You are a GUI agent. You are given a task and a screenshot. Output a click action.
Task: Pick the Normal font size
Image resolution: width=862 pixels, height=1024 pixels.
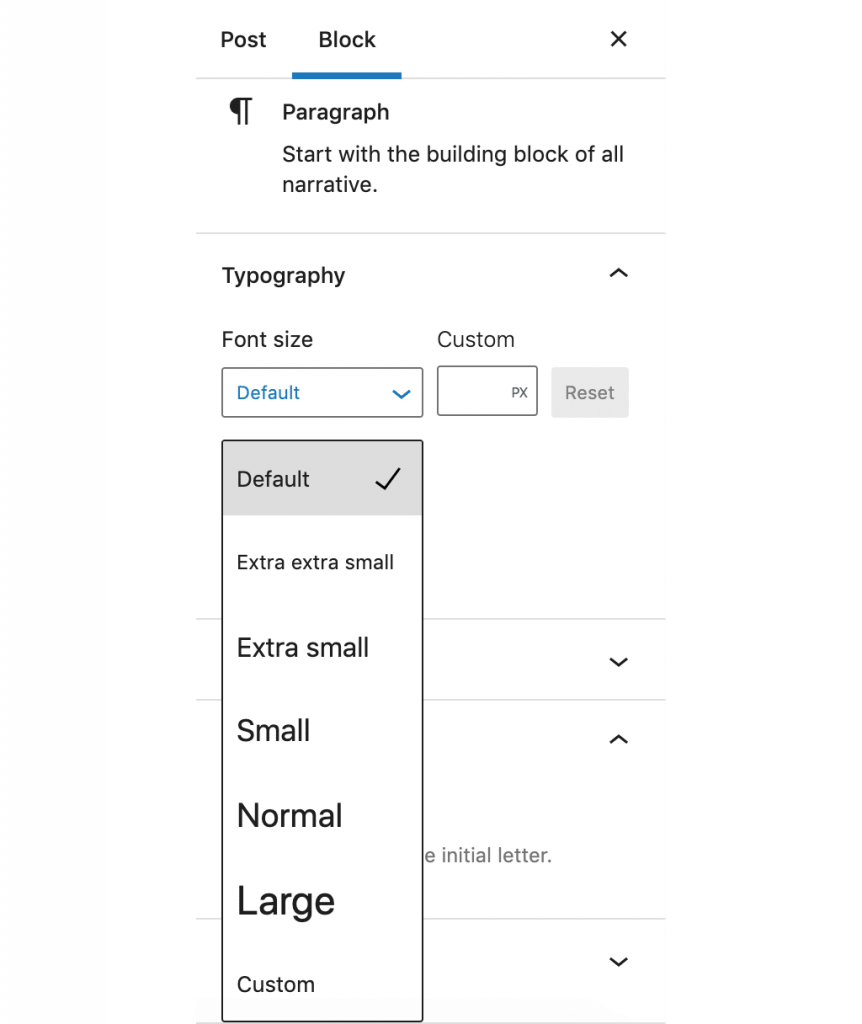pos(289,816)
